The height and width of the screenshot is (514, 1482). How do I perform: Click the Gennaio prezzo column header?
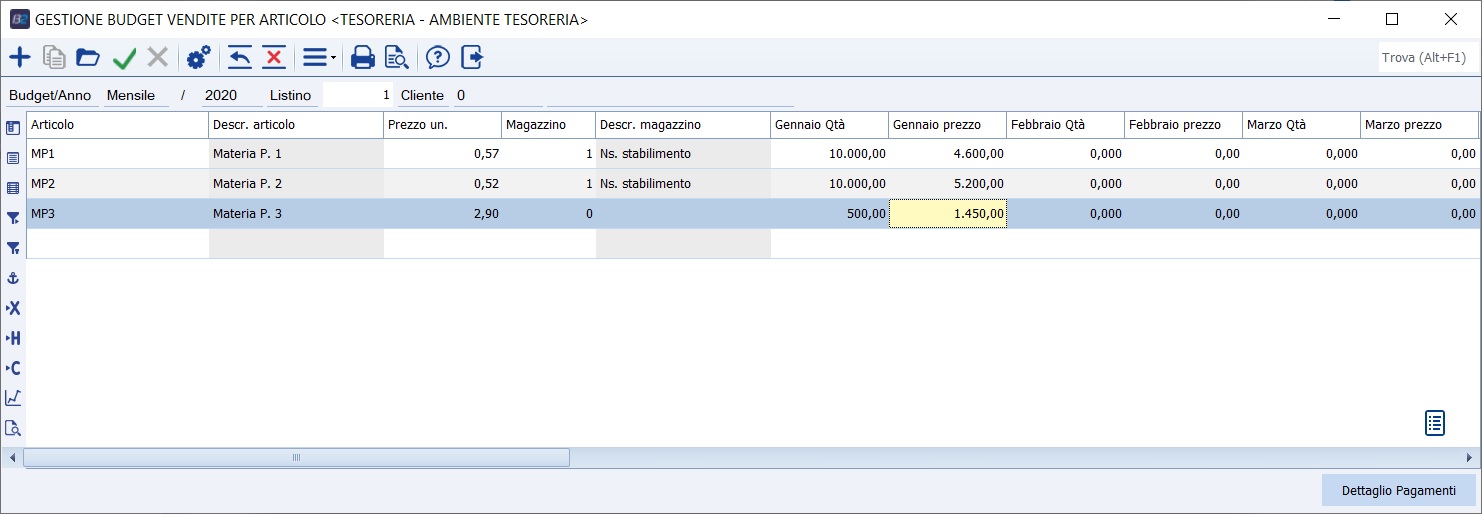[947, 125]
